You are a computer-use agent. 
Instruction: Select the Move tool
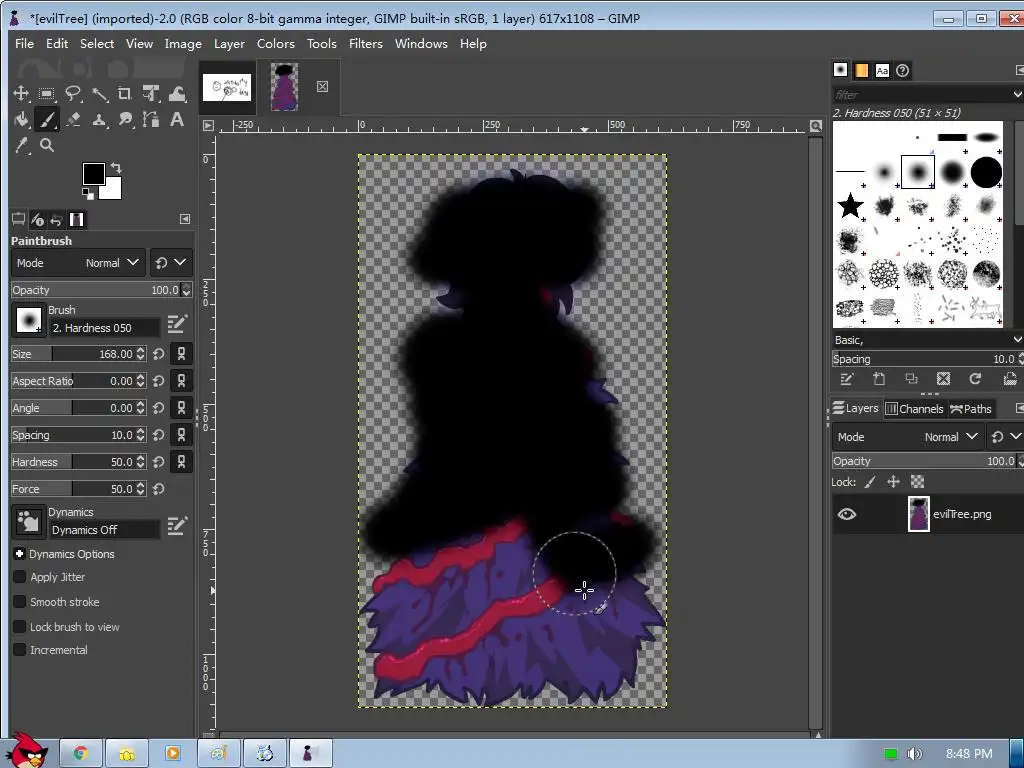coord(21,93)
